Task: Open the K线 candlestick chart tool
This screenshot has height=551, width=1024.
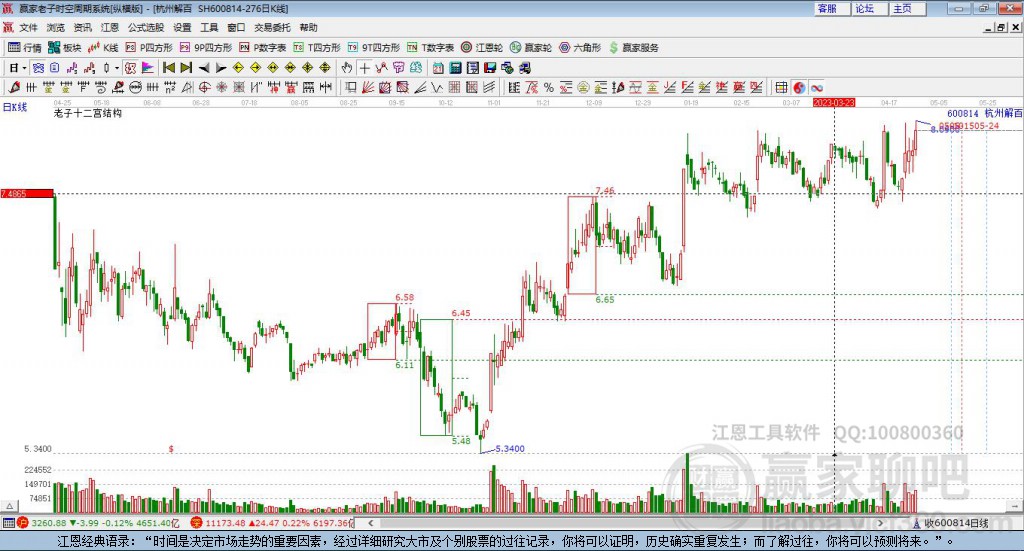Action: [104, 47]
